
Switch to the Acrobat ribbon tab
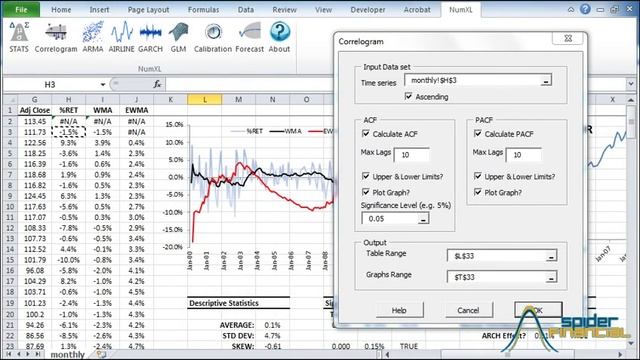coord(417,9)
